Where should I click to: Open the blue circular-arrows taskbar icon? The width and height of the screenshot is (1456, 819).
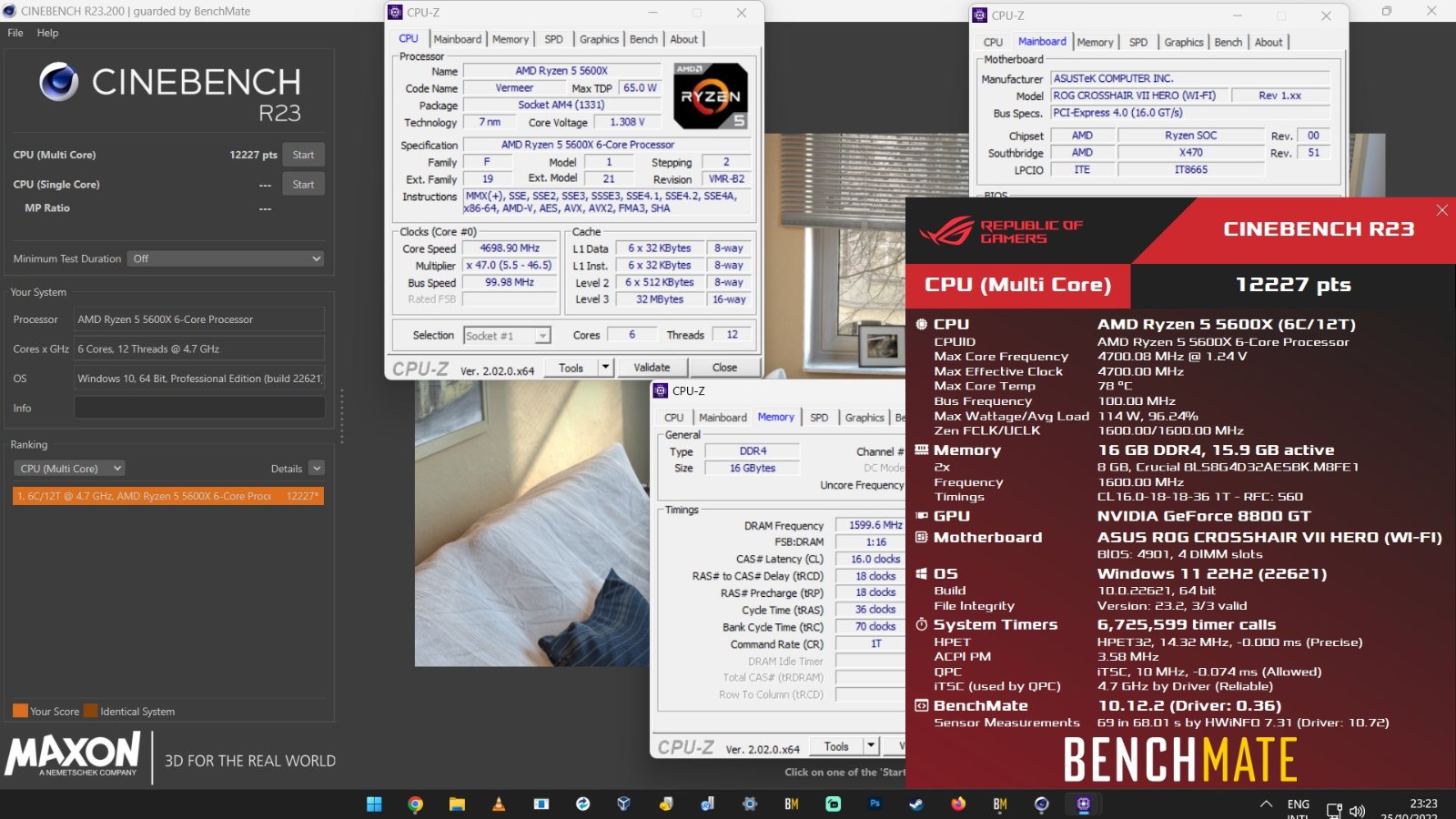pyautogui.click(x=582, y=804)
